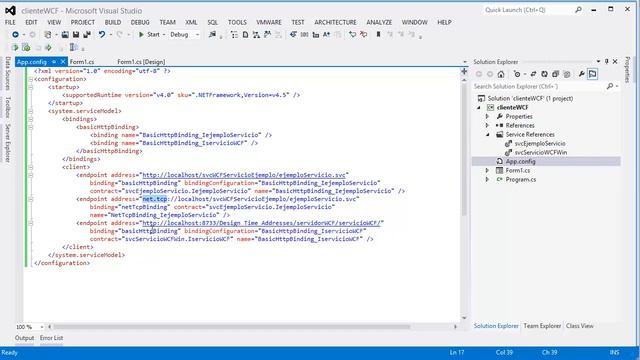640x360 pixels.
Task: Open the Toolbox side panel
Action: [8, 107]
